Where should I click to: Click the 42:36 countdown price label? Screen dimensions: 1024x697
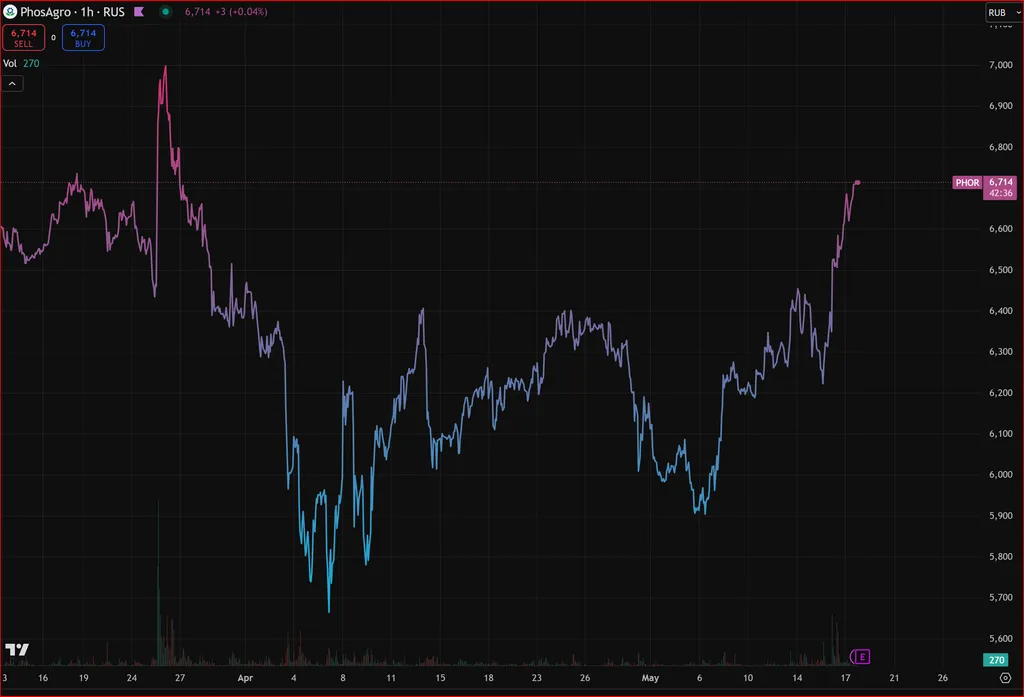(1000, 193)
